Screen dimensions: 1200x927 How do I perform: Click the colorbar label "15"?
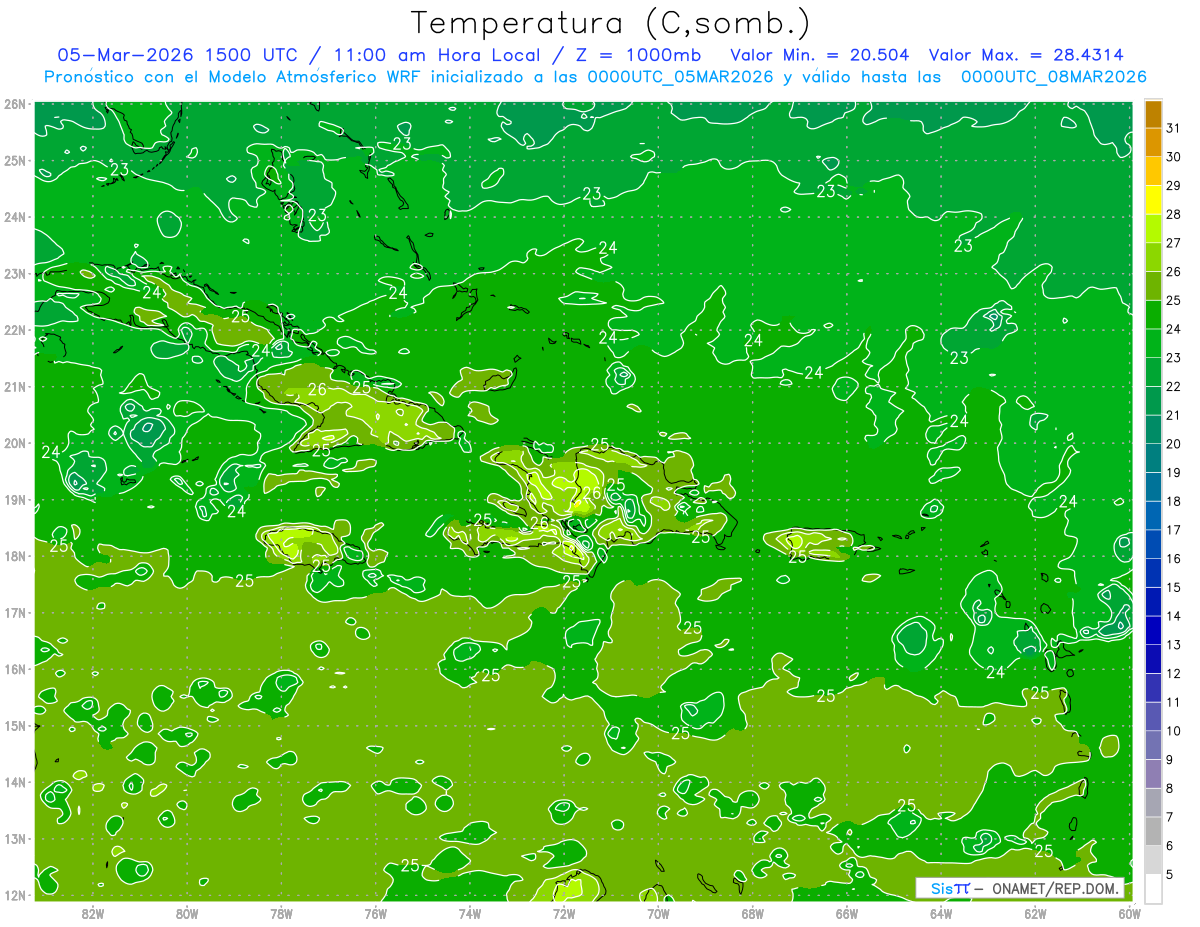coord(1173,588)
